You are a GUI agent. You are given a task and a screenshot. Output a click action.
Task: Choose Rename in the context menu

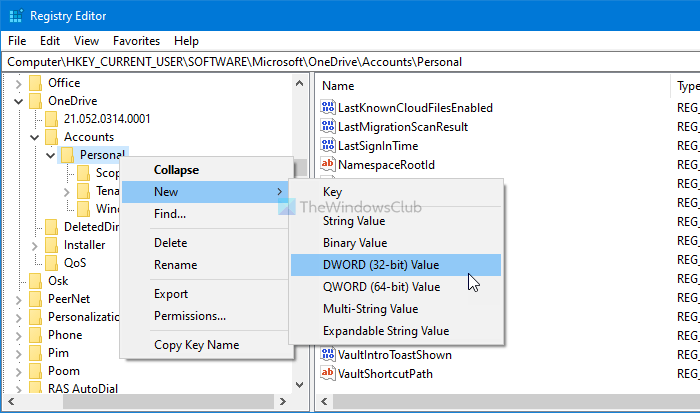point(207,265)
